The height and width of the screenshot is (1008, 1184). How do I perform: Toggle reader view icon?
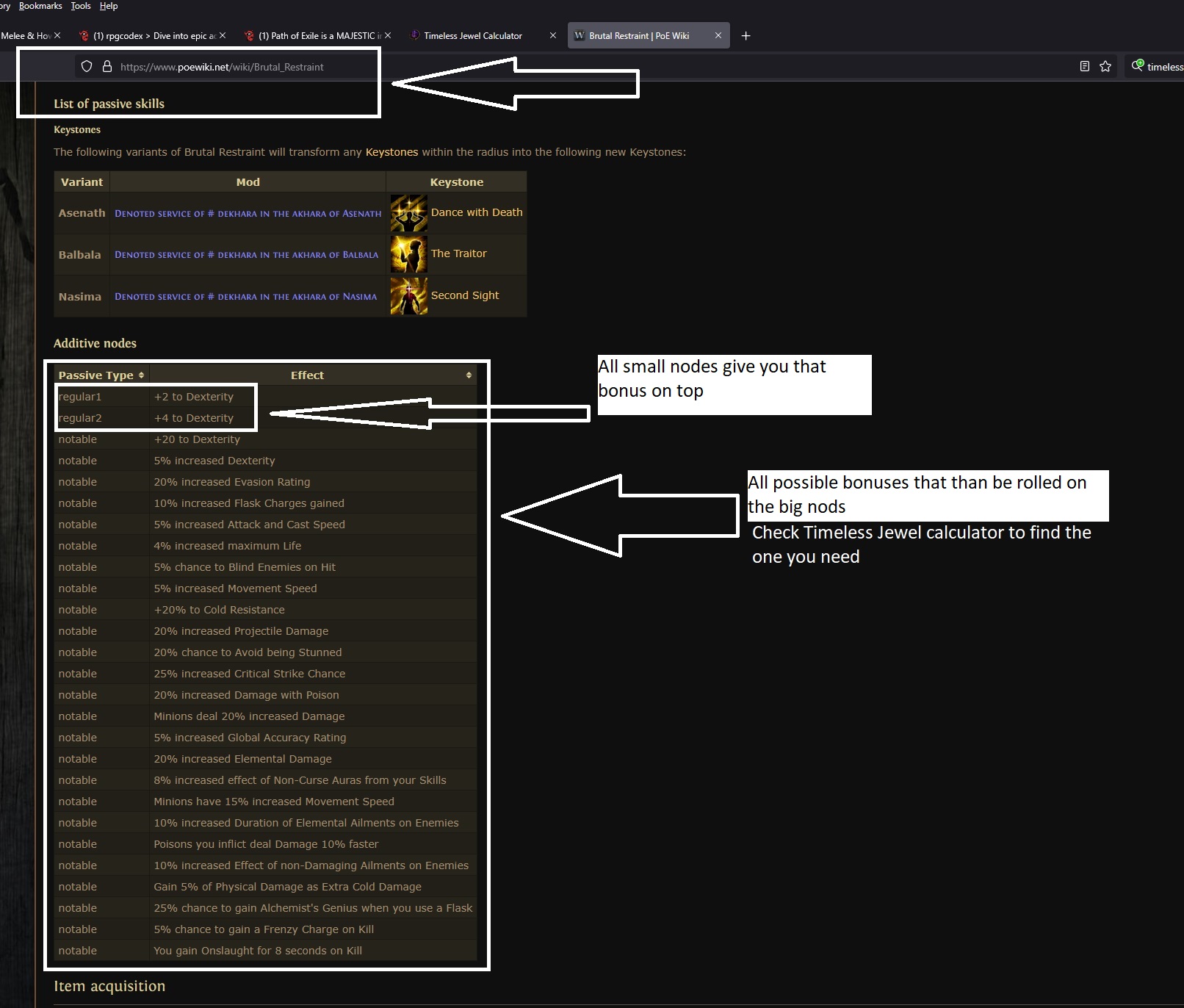(x=1084, y=66)
